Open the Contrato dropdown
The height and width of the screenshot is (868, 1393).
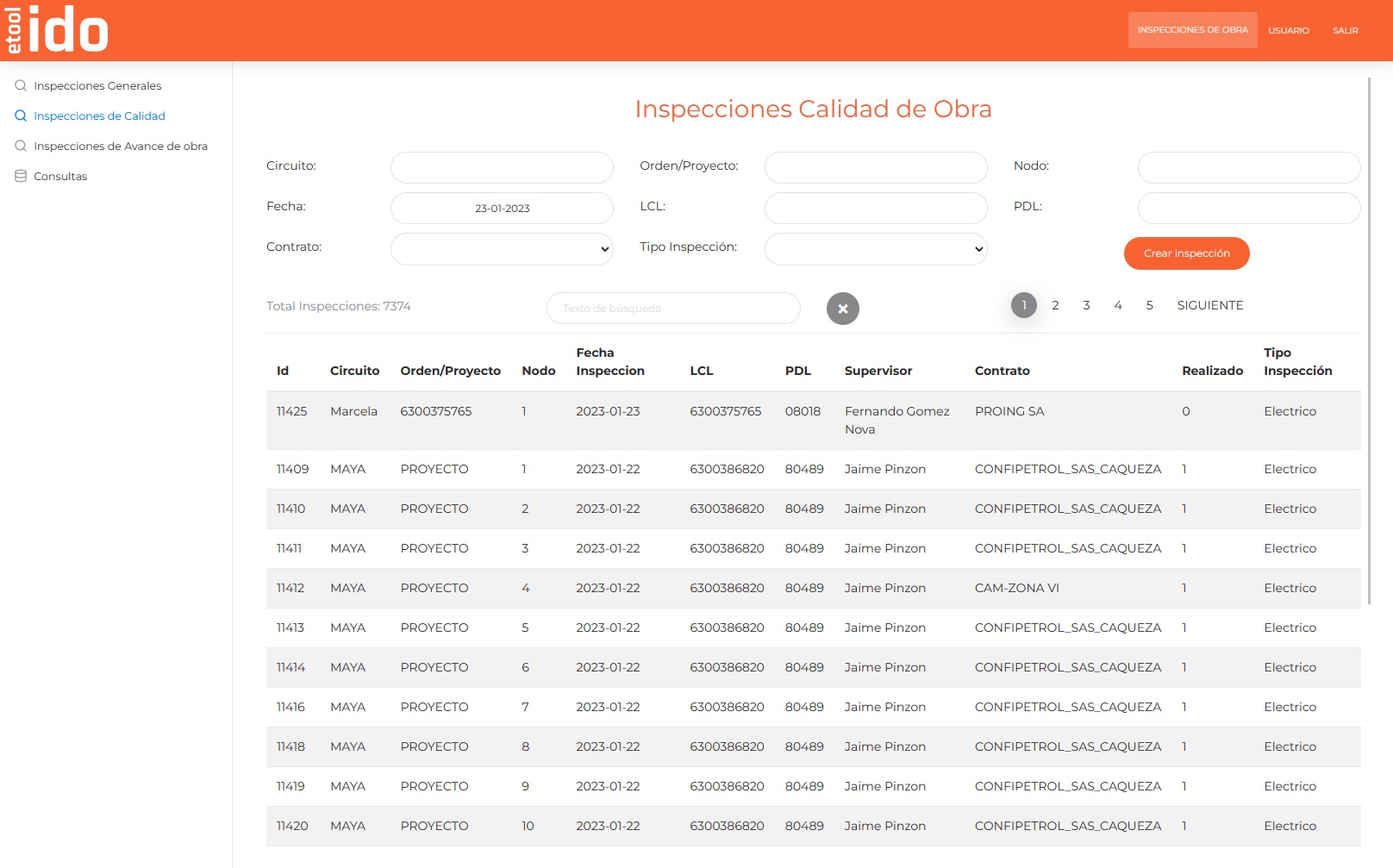[502, 249]
